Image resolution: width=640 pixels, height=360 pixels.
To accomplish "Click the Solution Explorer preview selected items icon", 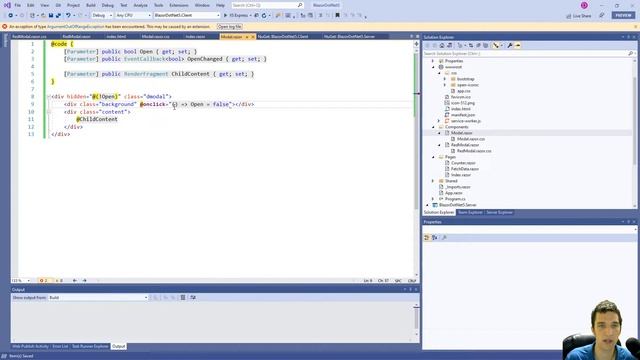I will 518,45.
